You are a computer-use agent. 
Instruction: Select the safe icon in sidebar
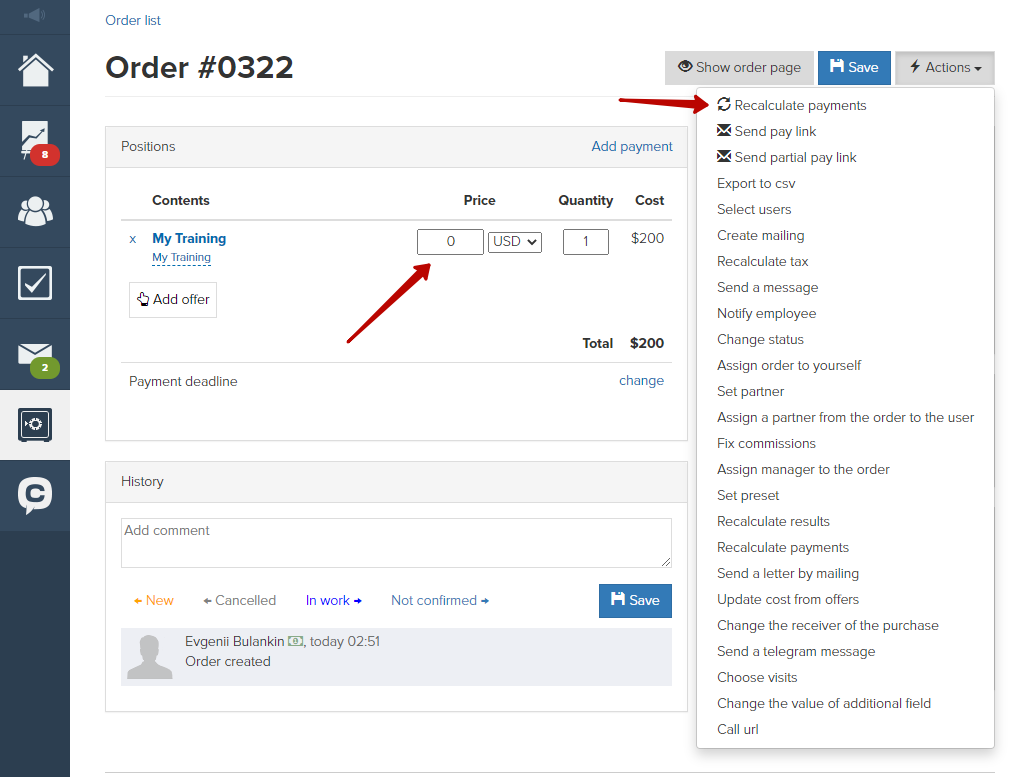[35, 425]
